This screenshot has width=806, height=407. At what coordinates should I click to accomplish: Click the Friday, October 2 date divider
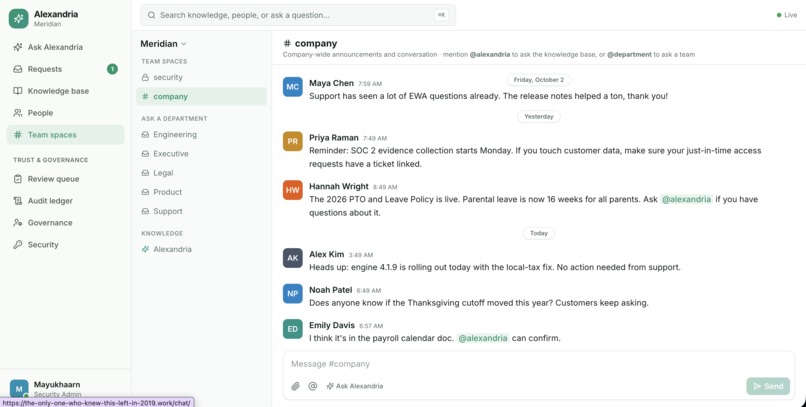tap(539, 80)
